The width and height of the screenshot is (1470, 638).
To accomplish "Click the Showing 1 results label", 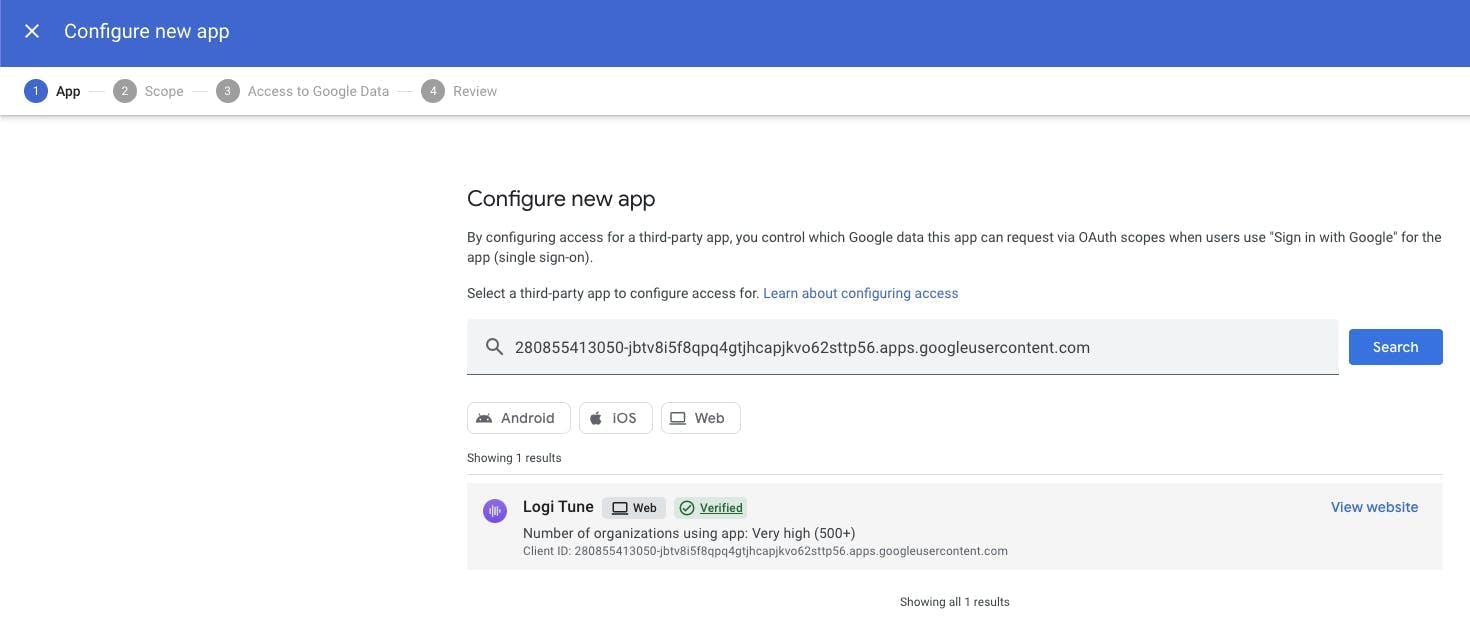I will pos(514,458).
